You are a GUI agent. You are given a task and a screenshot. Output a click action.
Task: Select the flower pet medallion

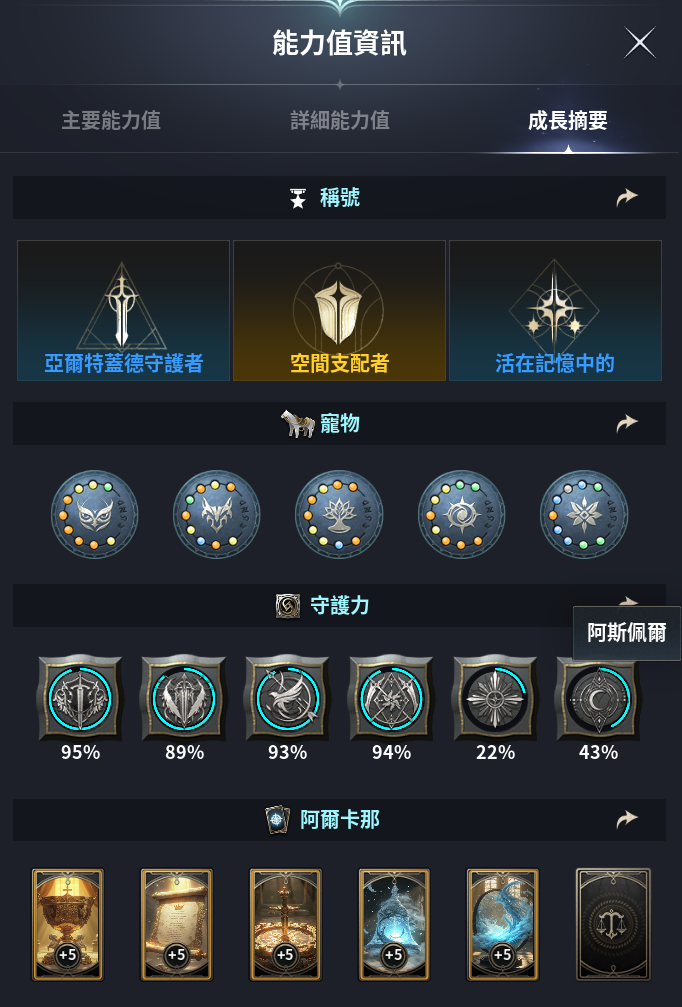coord(584,514)
